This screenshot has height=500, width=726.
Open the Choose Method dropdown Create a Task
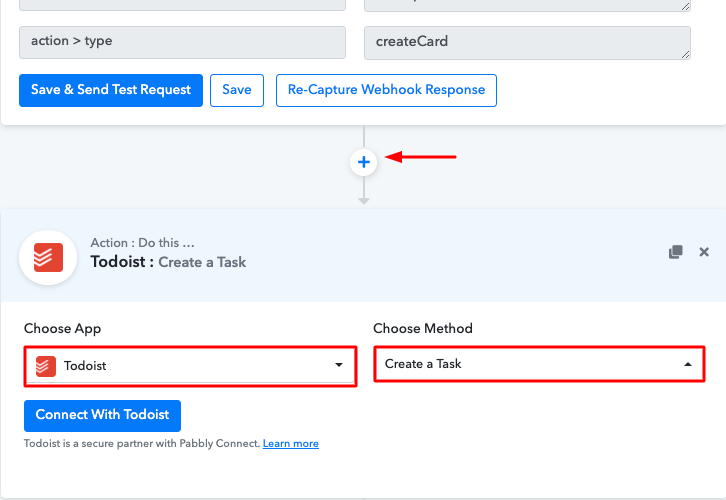coord(539,364)
